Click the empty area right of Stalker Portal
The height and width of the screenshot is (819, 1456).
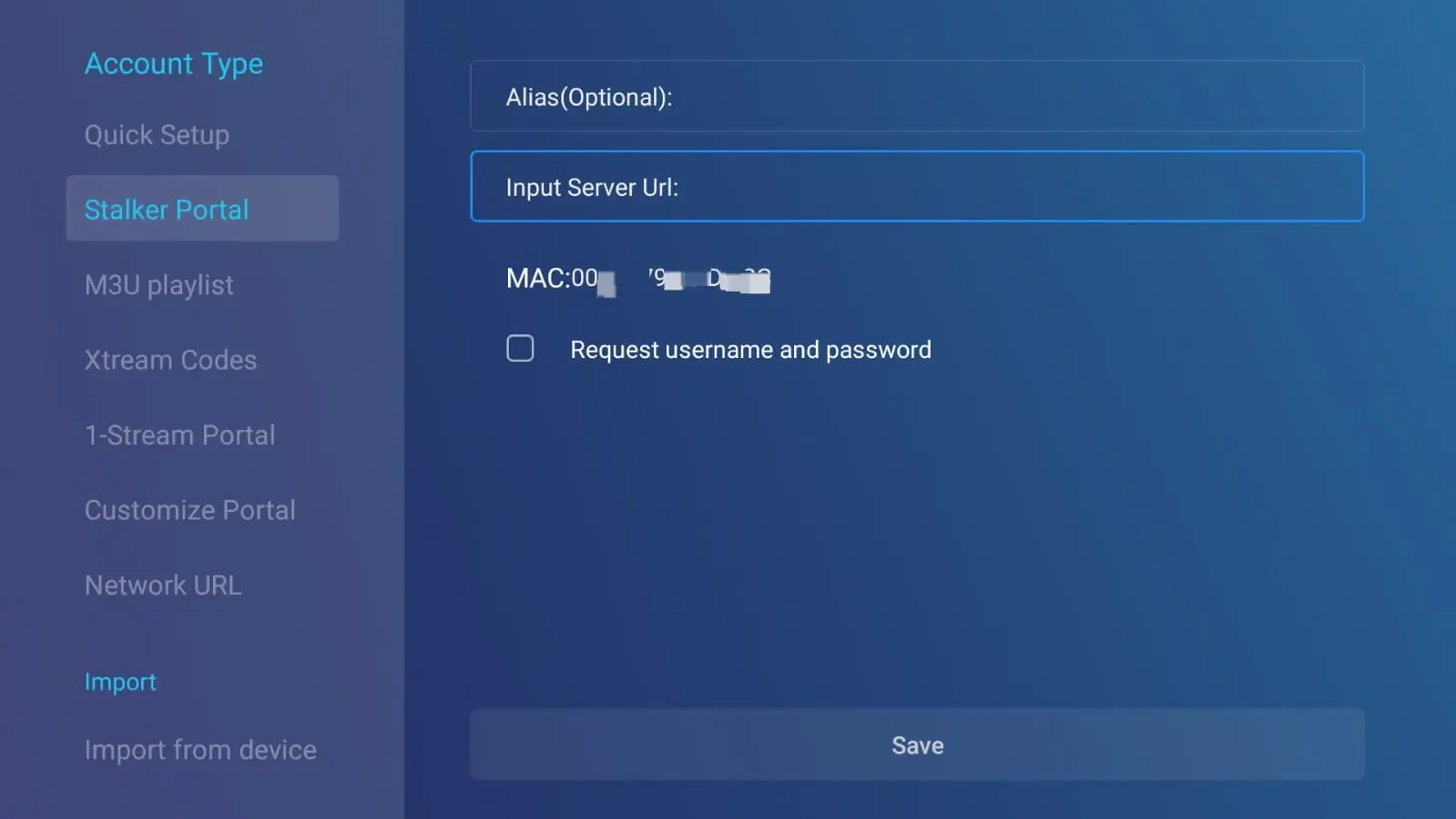click(293, 209)
